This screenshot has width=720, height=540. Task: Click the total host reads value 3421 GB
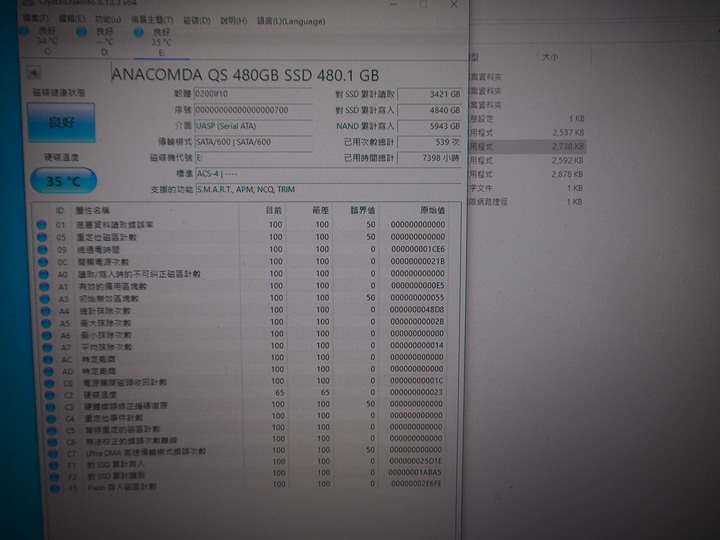point(429,94)
